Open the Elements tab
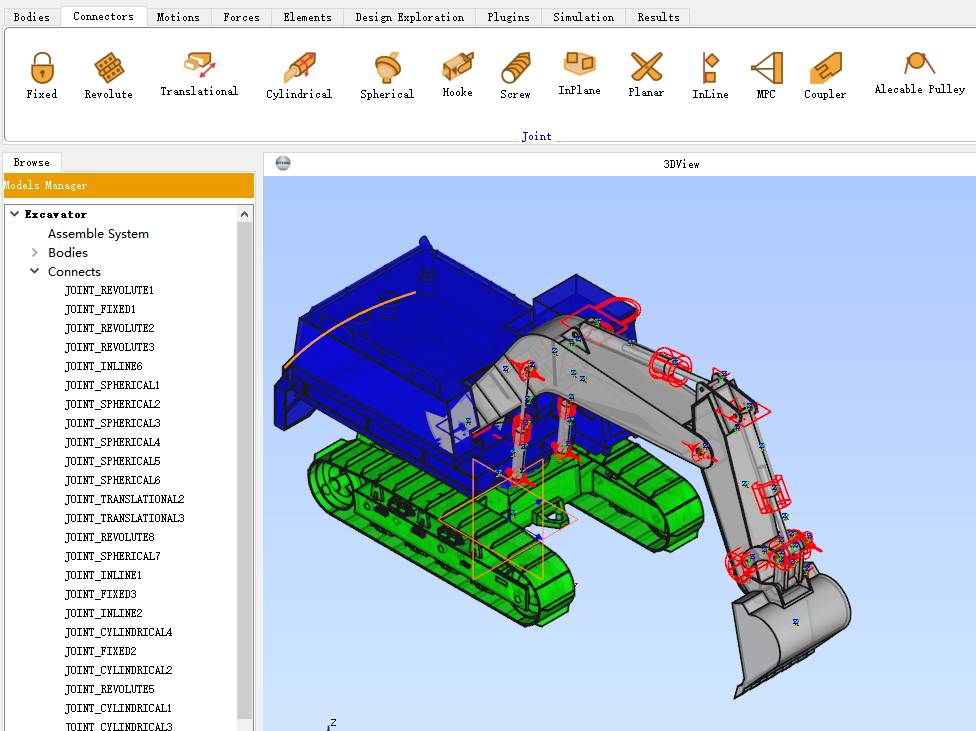The height and width of the screenshot is (731, 976). (307, 17)
